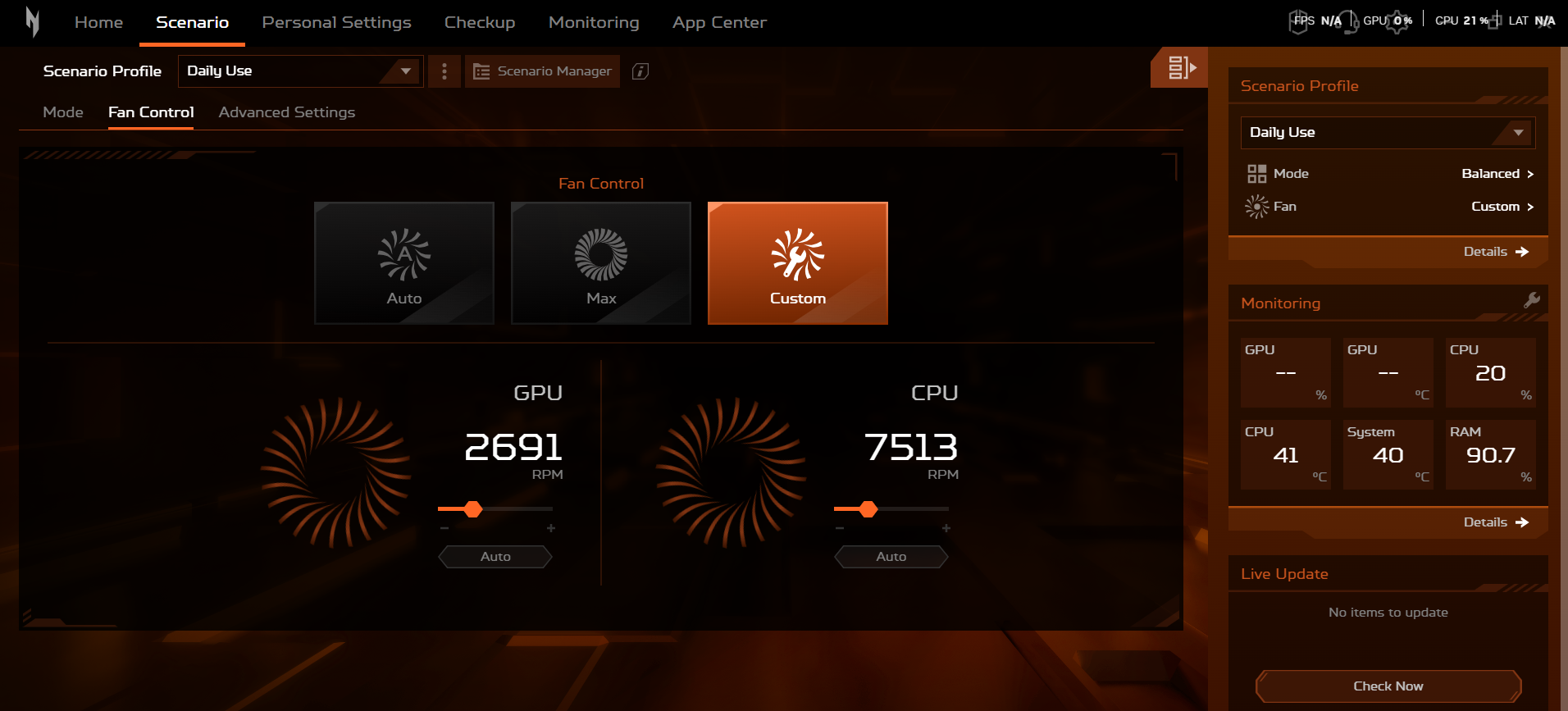Click the plus icon under GPU slider
The image size is (1568, 711).
point(551,528)
